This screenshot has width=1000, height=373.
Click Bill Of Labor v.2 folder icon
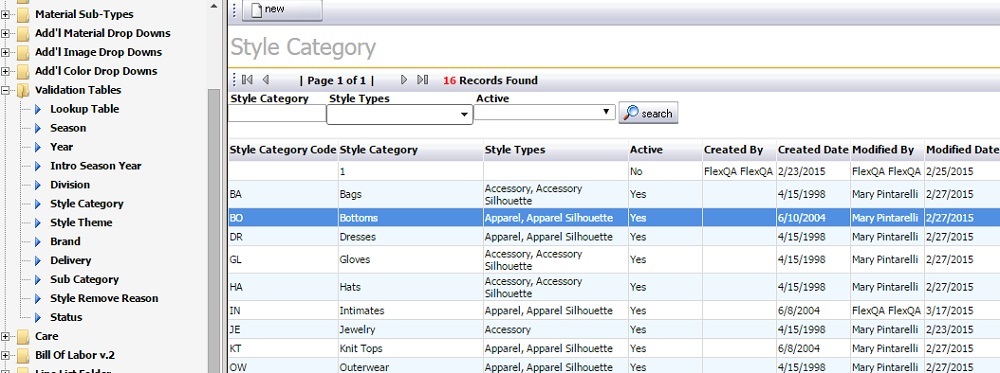[x=24, y=355]
